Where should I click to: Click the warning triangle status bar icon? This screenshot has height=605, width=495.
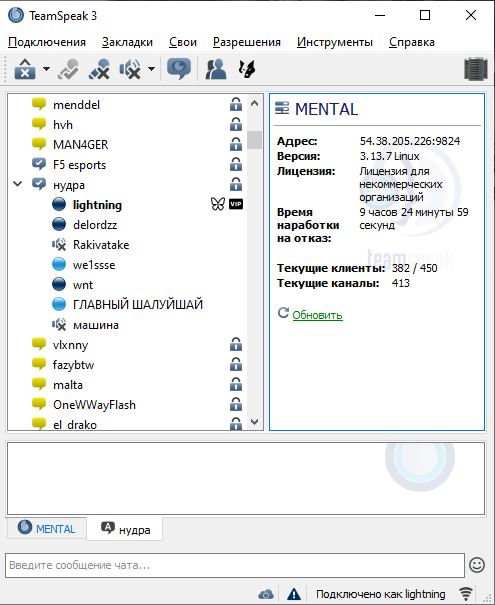294,594
